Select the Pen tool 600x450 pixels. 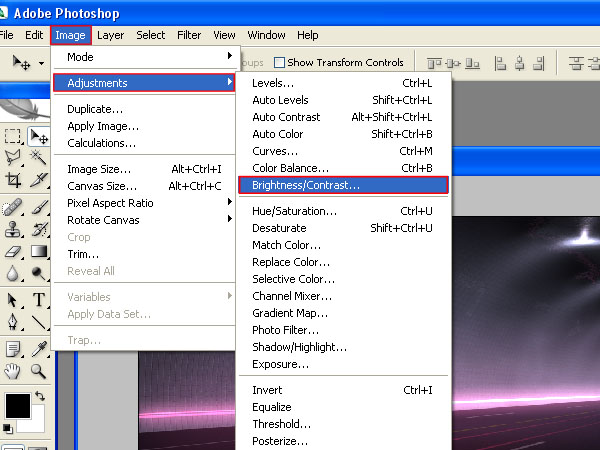point(13,322)
